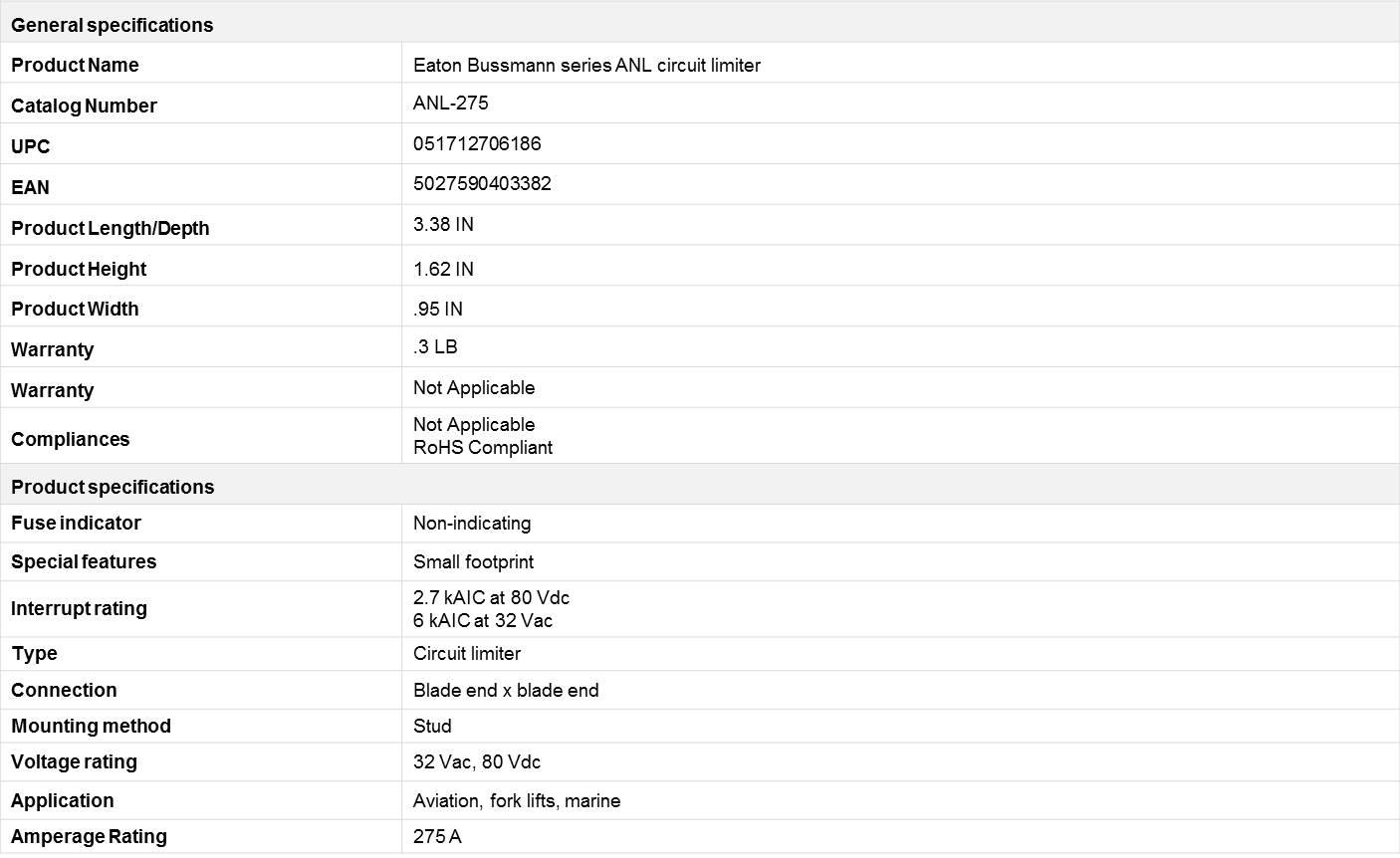
Task: Click "Blade end x blade end" value
Action: click(x=506, y=690)
